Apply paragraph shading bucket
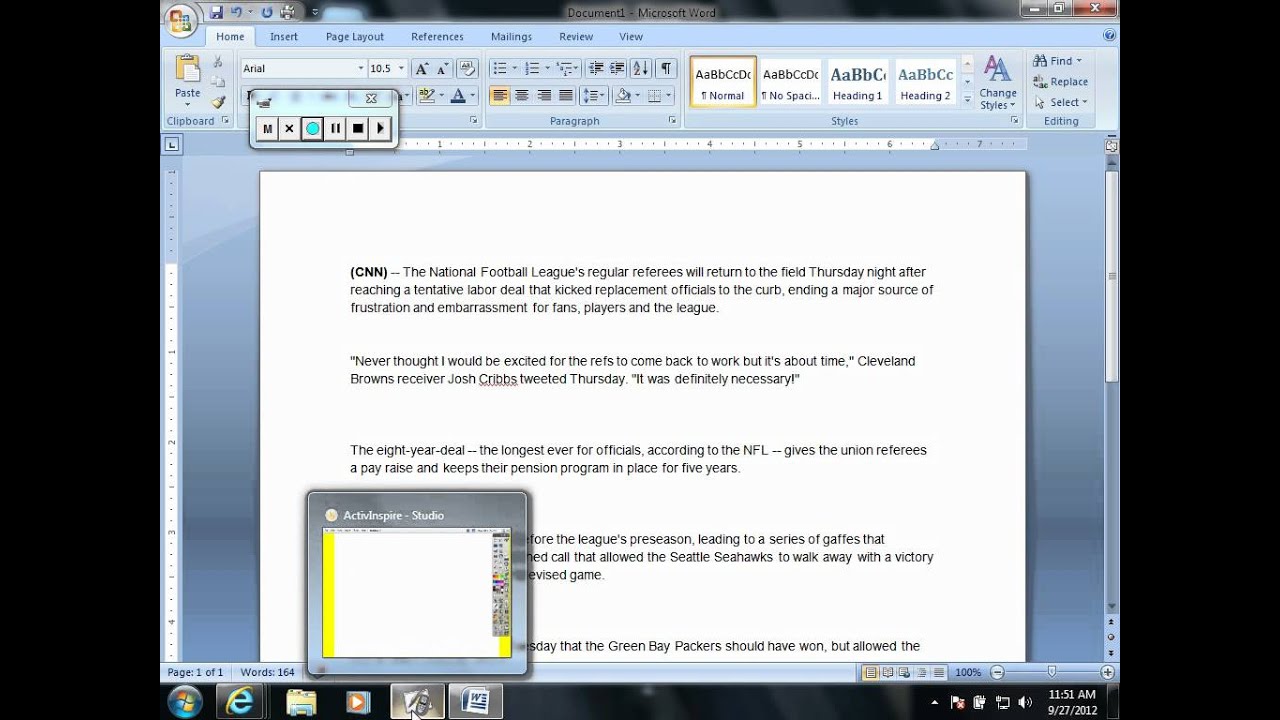The width and height of the screenshot is (1280, 720). 623,96
